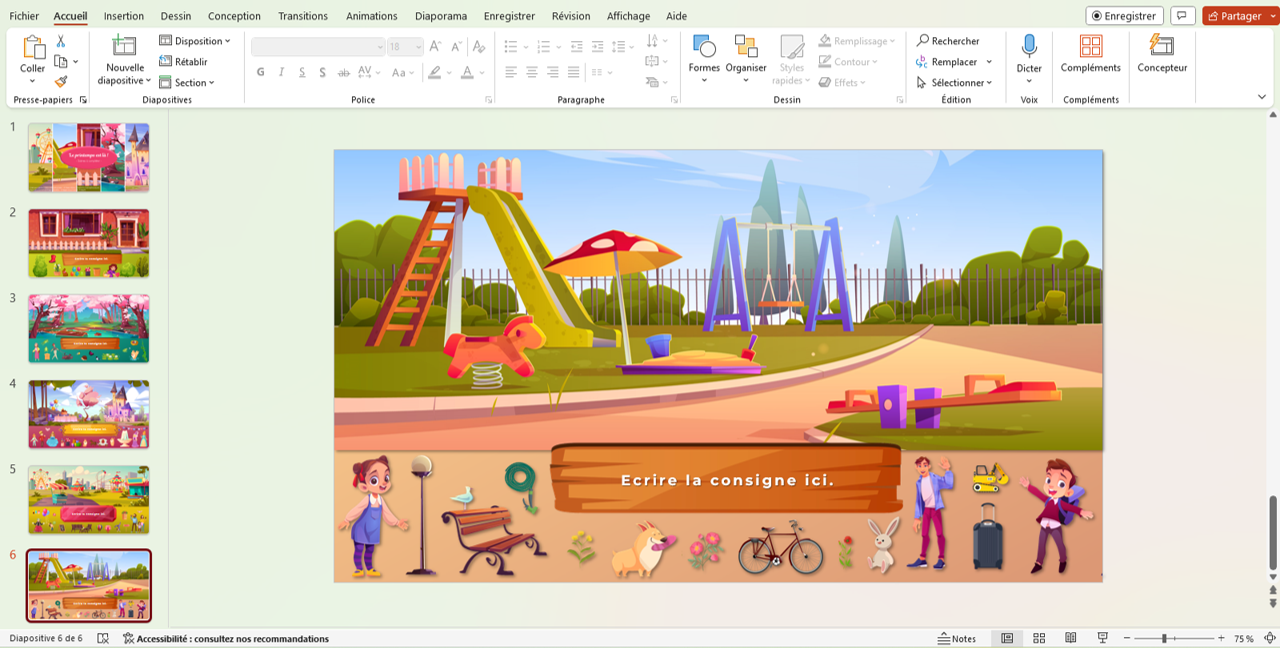Click the Dicter microphone icon

pos(1029,46)
